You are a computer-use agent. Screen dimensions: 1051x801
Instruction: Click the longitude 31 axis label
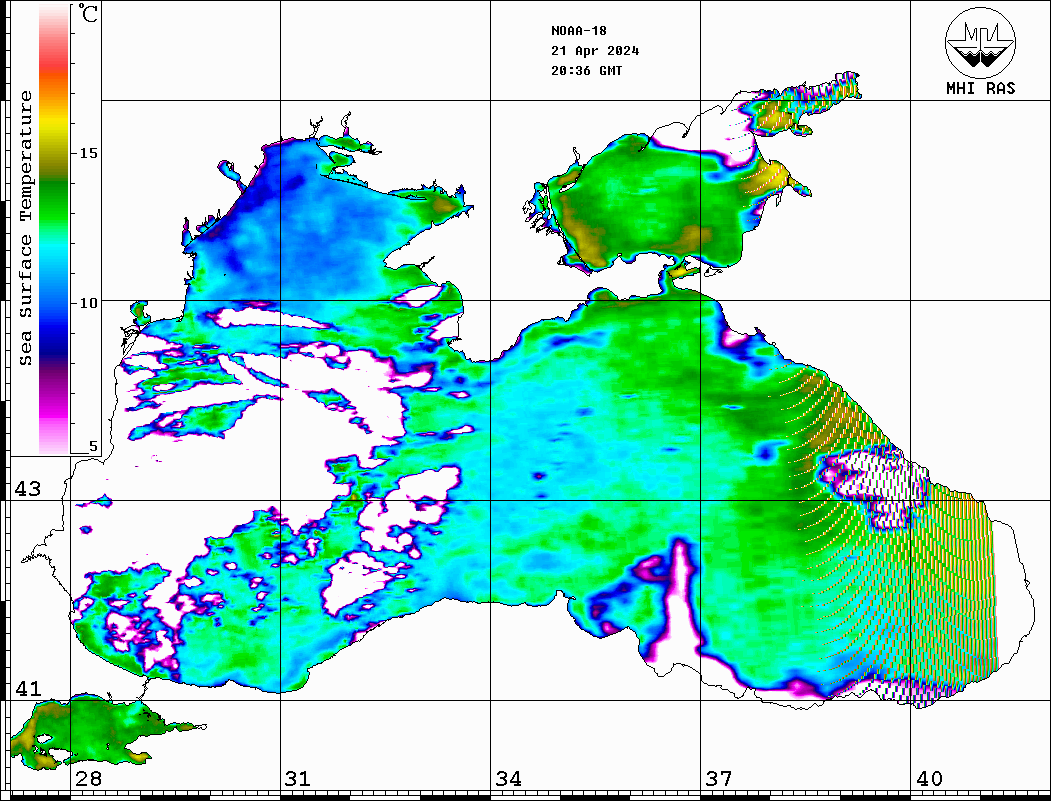click(297, 779)
